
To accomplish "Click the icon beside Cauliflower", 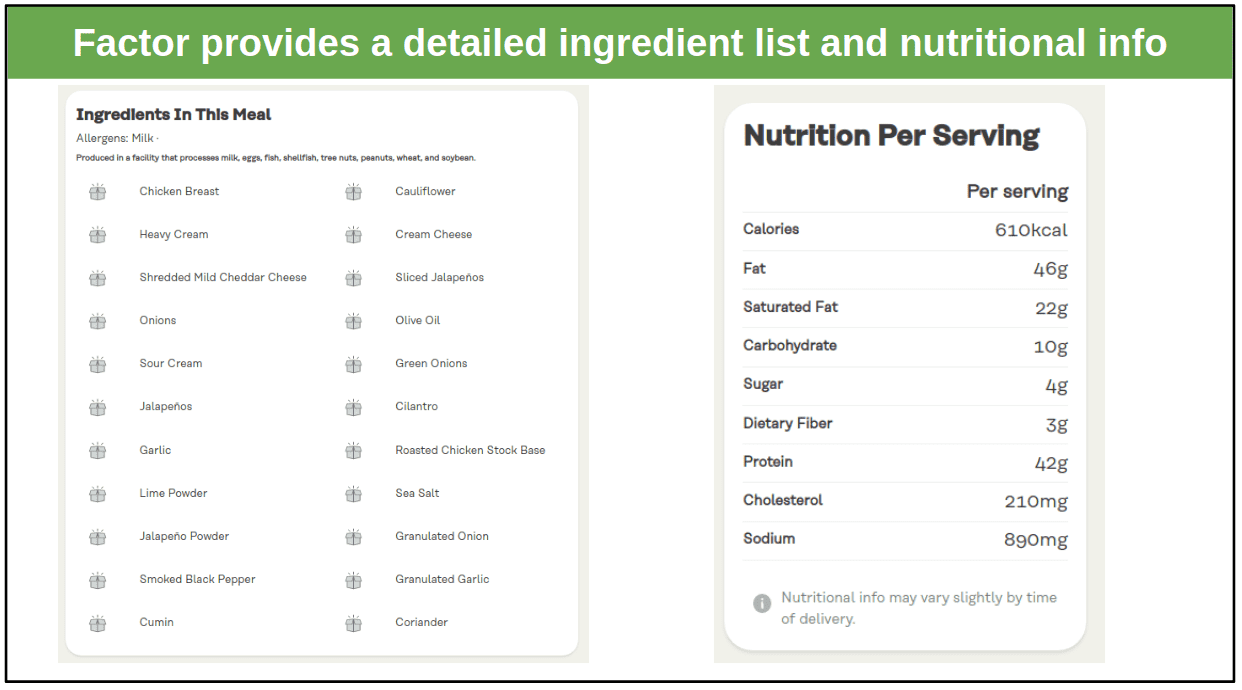I will [x=353, y=192].
